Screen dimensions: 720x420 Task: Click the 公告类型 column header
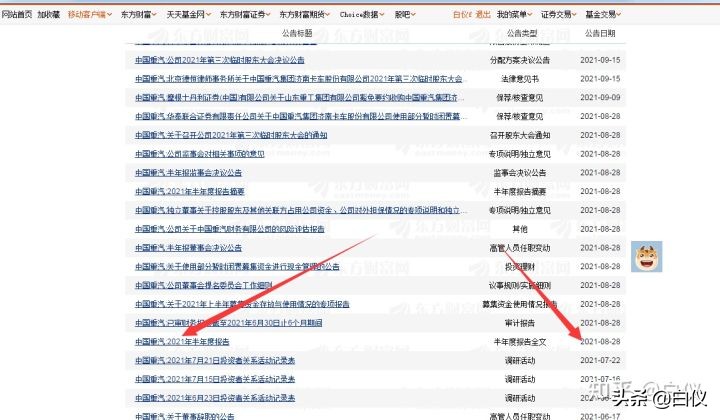pyautogui.click(x=522, y=33)
